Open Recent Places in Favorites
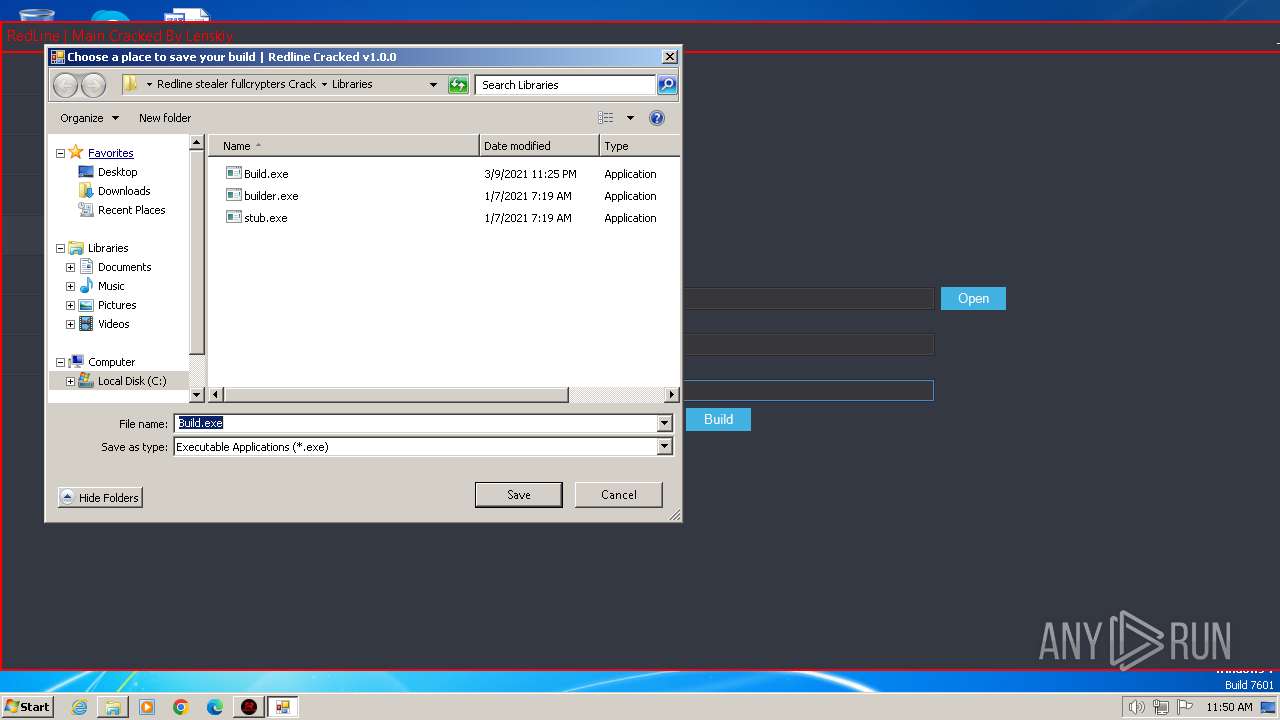1280x720 pixels. pyautogui.click(x=131, y=210)
